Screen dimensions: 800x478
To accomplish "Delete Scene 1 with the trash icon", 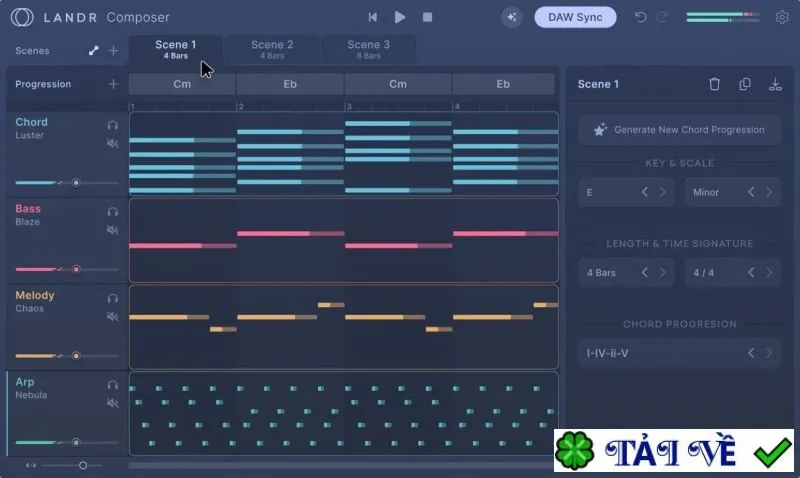I will (x=714, y=84).
